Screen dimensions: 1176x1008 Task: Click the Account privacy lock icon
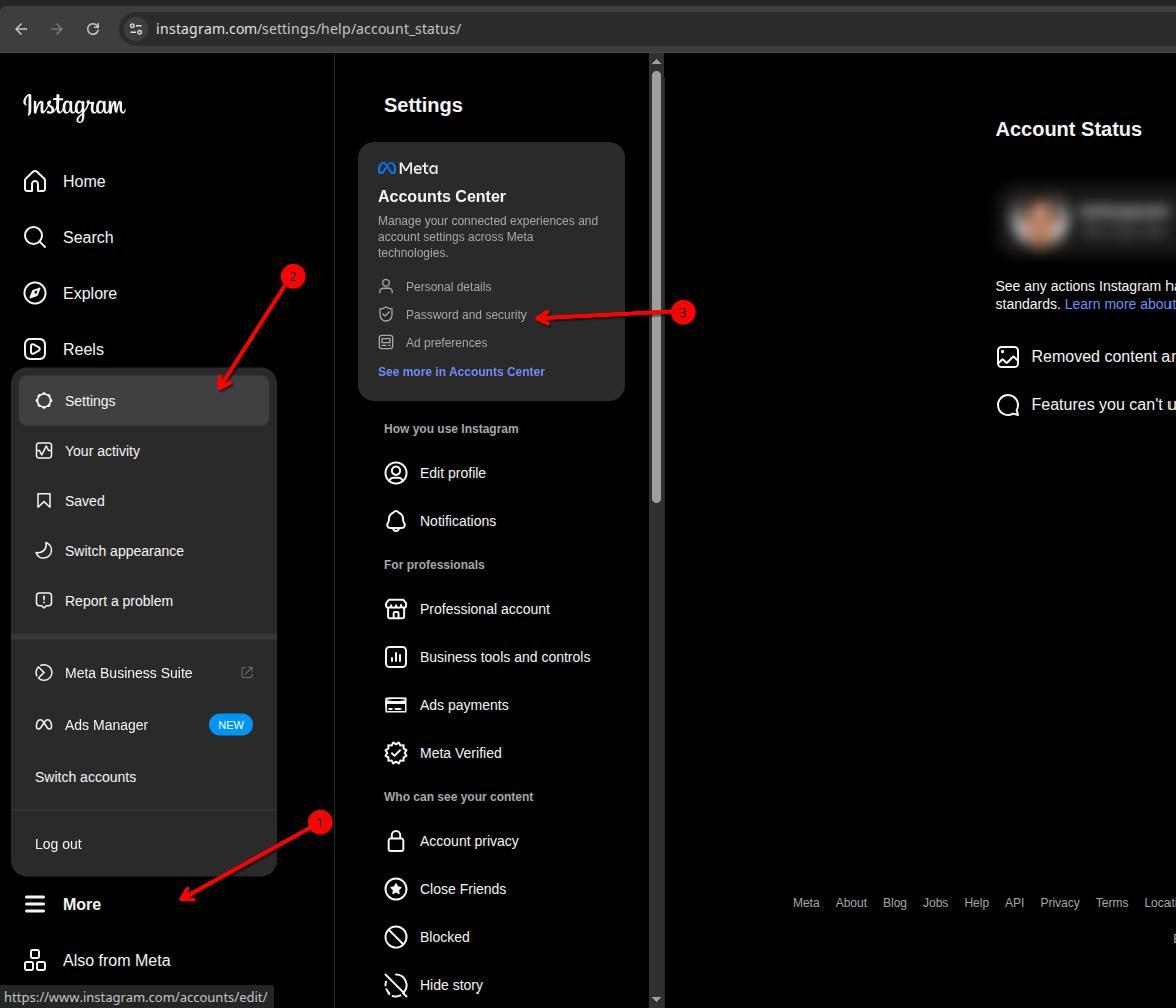click(396, 841)
